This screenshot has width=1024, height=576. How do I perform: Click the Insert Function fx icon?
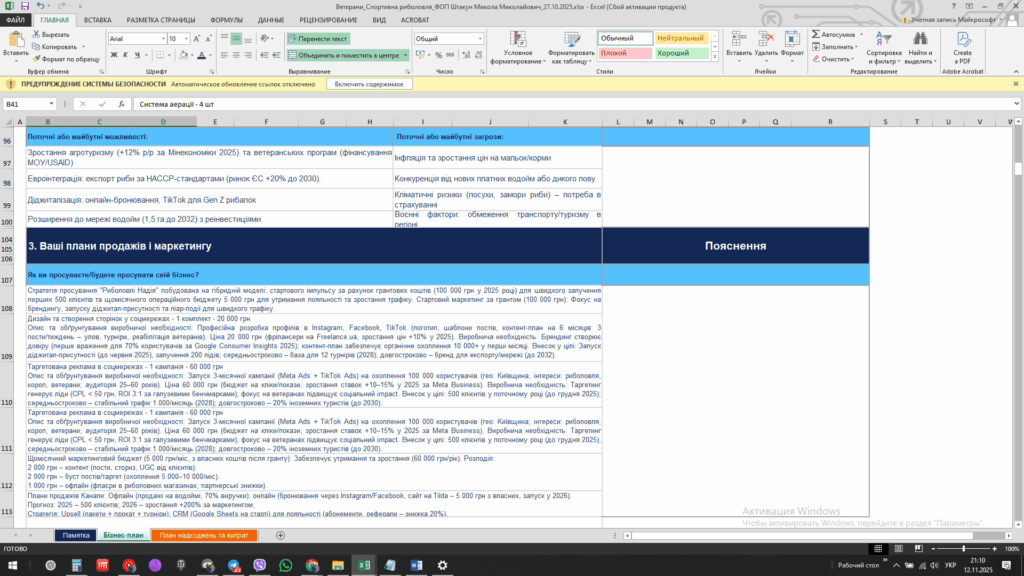119,104
